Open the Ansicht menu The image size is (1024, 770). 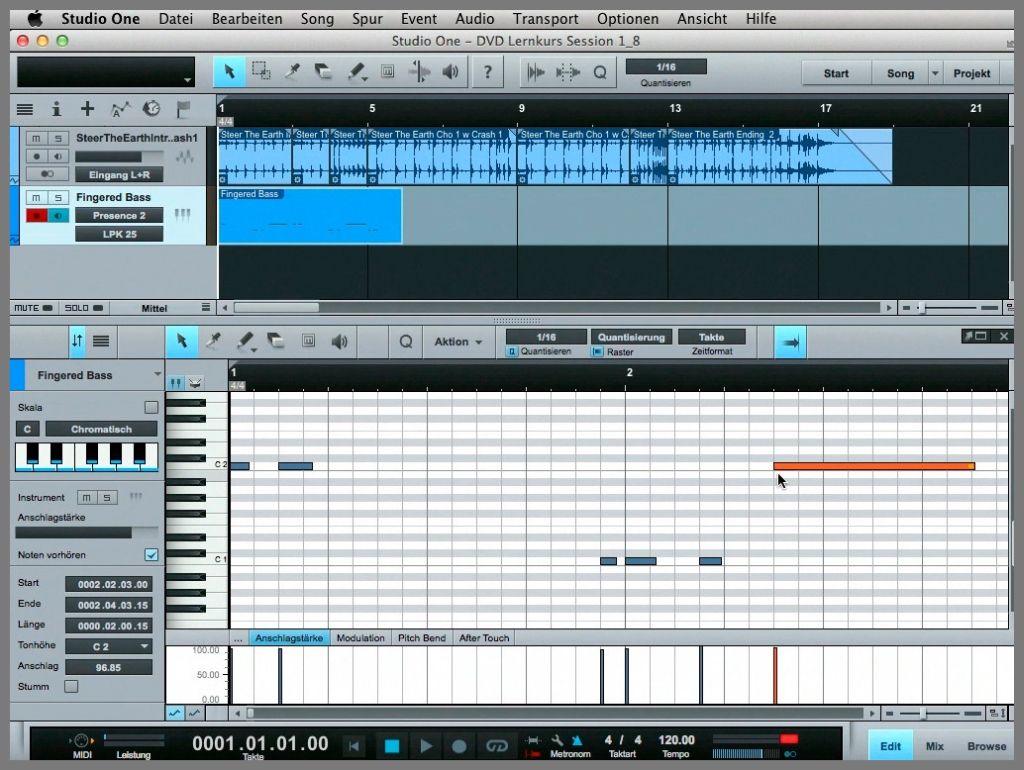click(x=702, y=19)
